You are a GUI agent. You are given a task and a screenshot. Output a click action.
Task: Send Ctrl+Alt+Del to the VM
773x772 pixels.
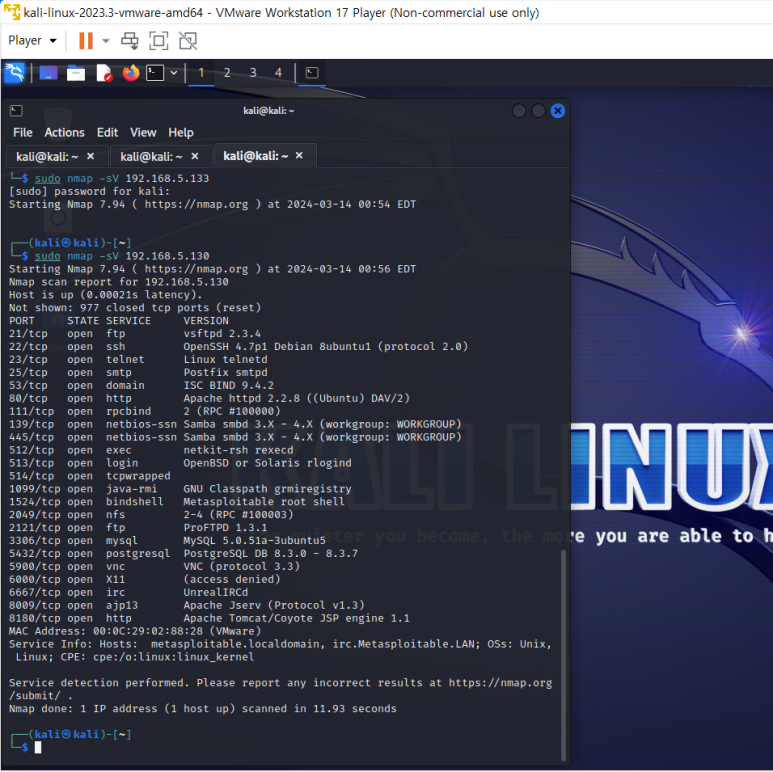pos(130,40)
